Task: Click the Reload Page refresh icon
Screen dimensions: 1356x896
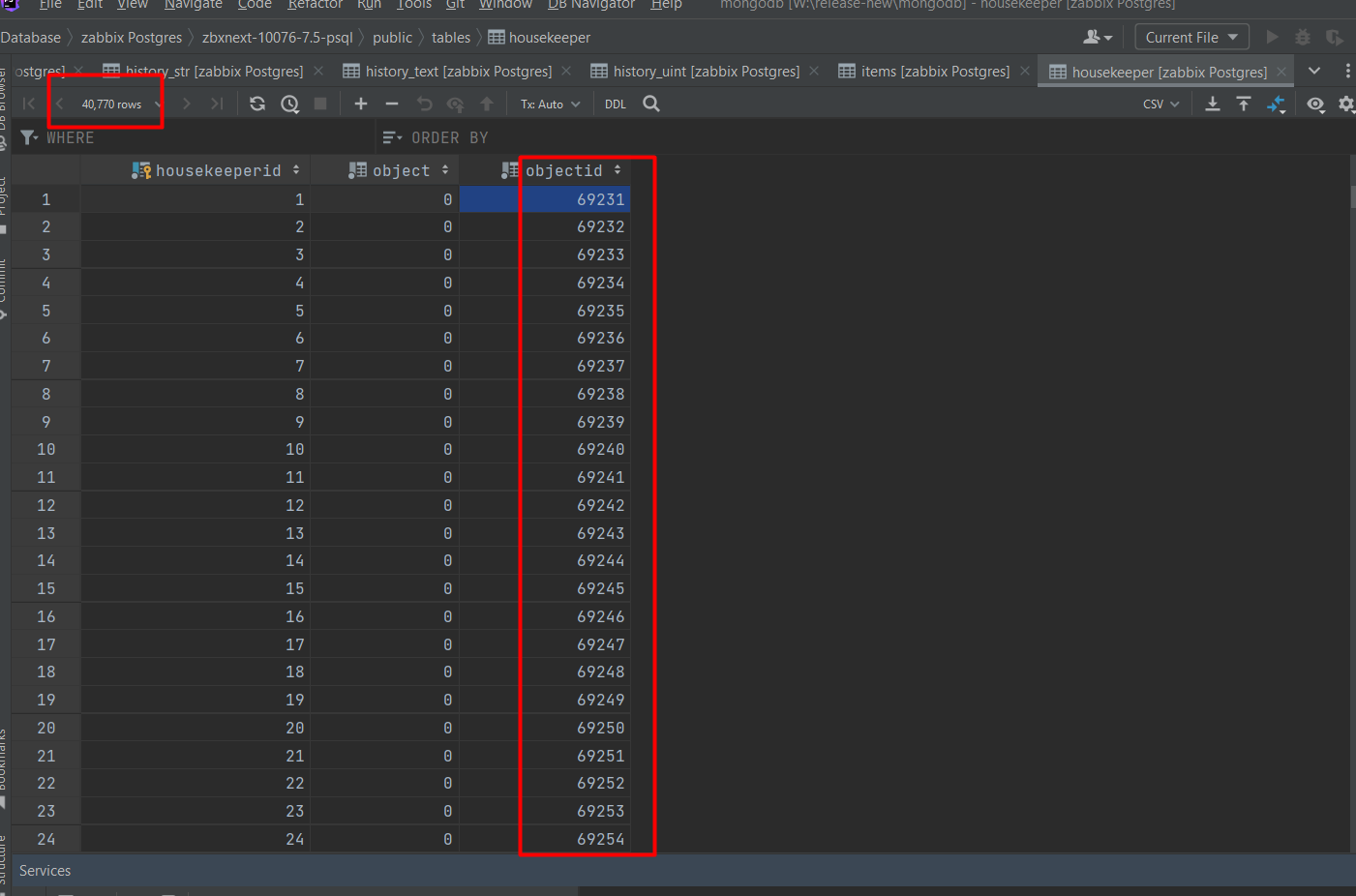Action: [x=257, y=104]
